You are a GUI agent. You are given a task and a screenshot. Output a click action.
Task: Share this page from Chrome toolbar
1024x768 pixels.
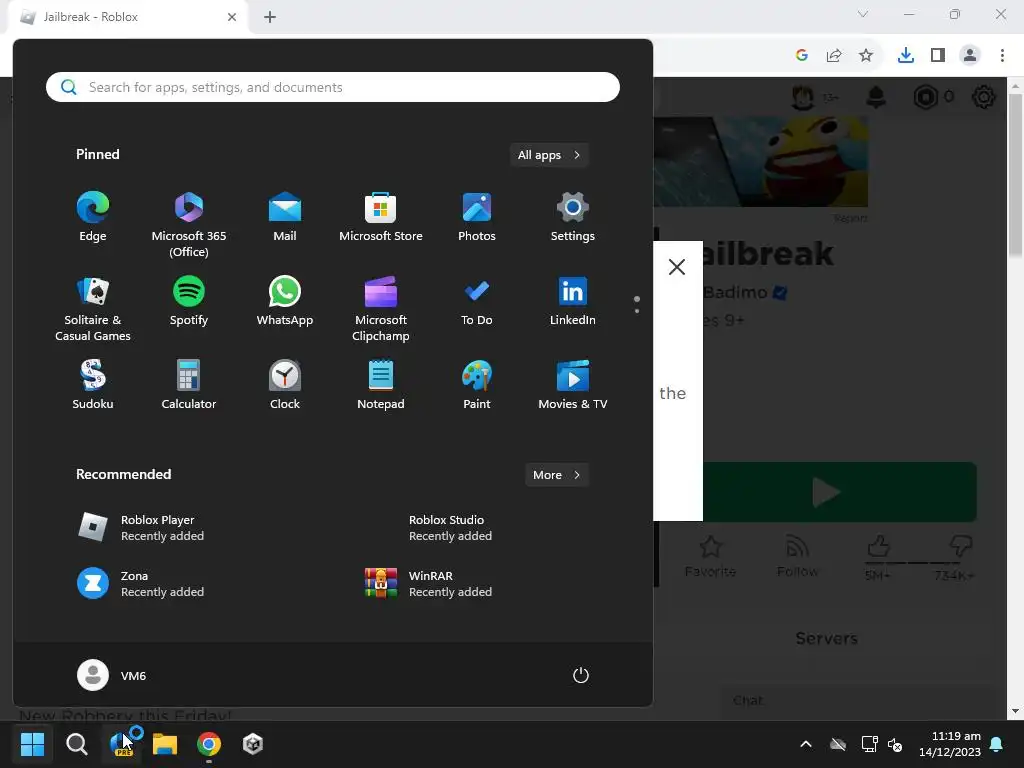click(x=834, y=56)
